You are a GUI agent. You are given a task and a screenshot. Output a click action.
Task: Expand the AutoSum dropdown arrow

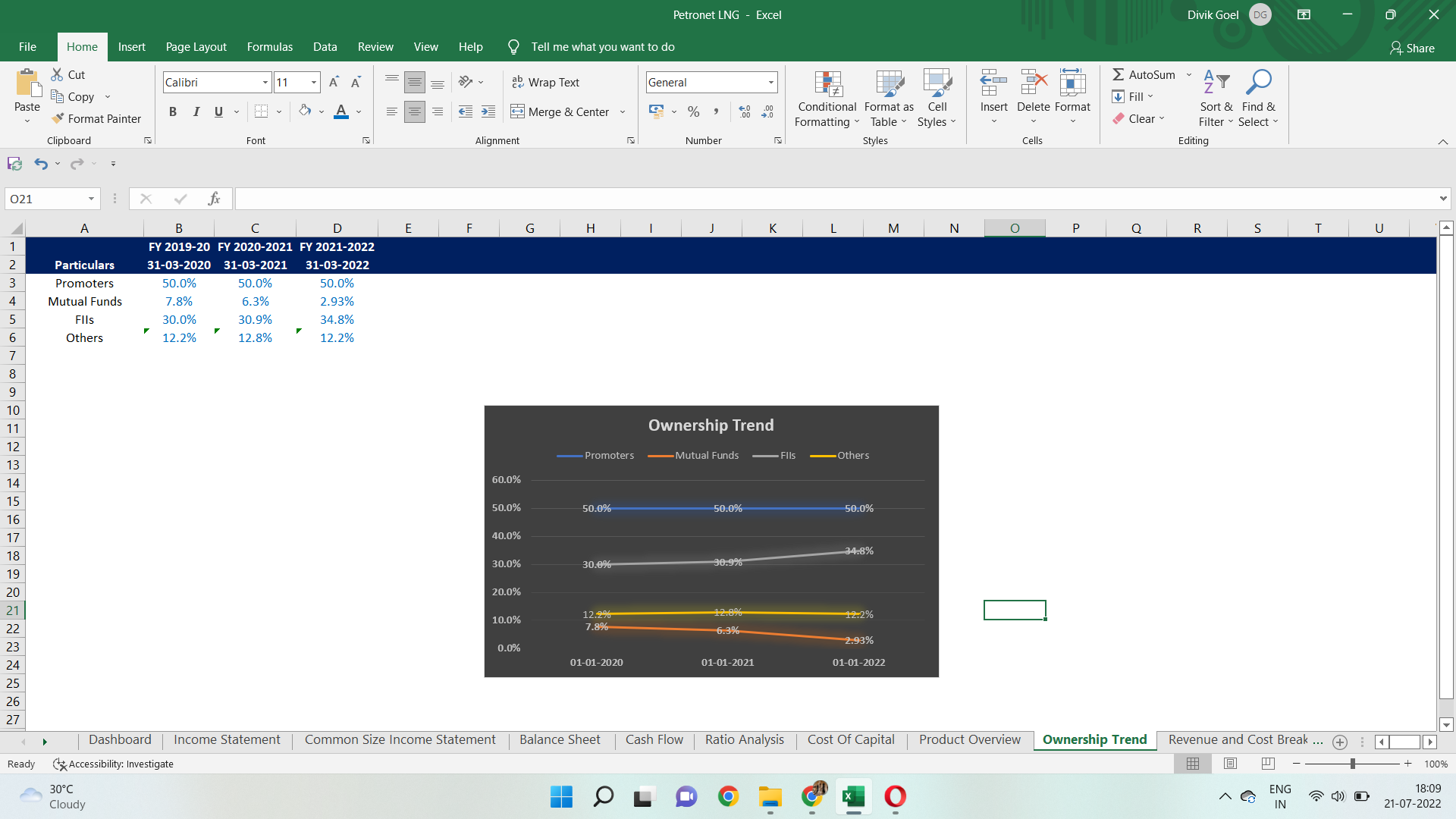click(x=1188, y=74)
